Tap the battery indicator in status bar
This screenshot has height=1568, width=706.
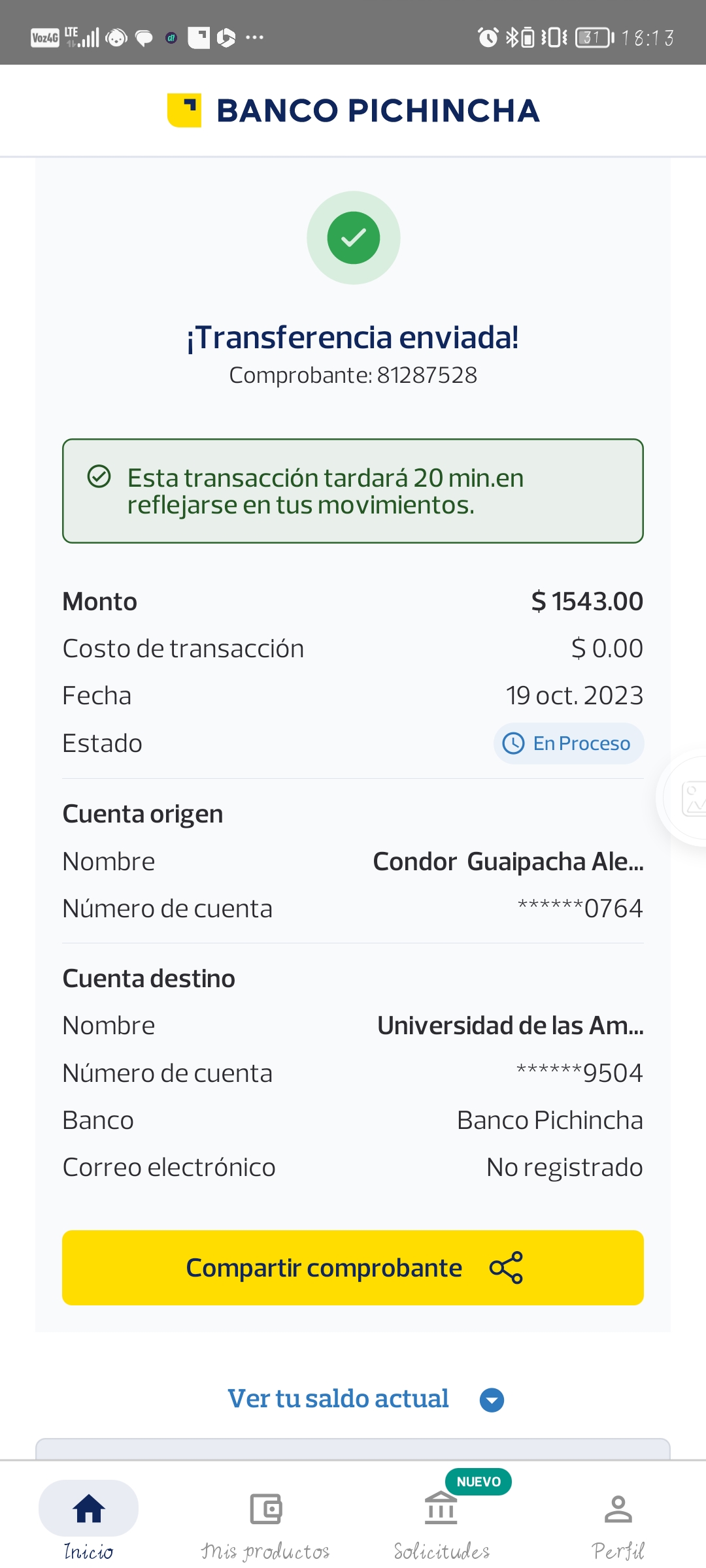594,37
